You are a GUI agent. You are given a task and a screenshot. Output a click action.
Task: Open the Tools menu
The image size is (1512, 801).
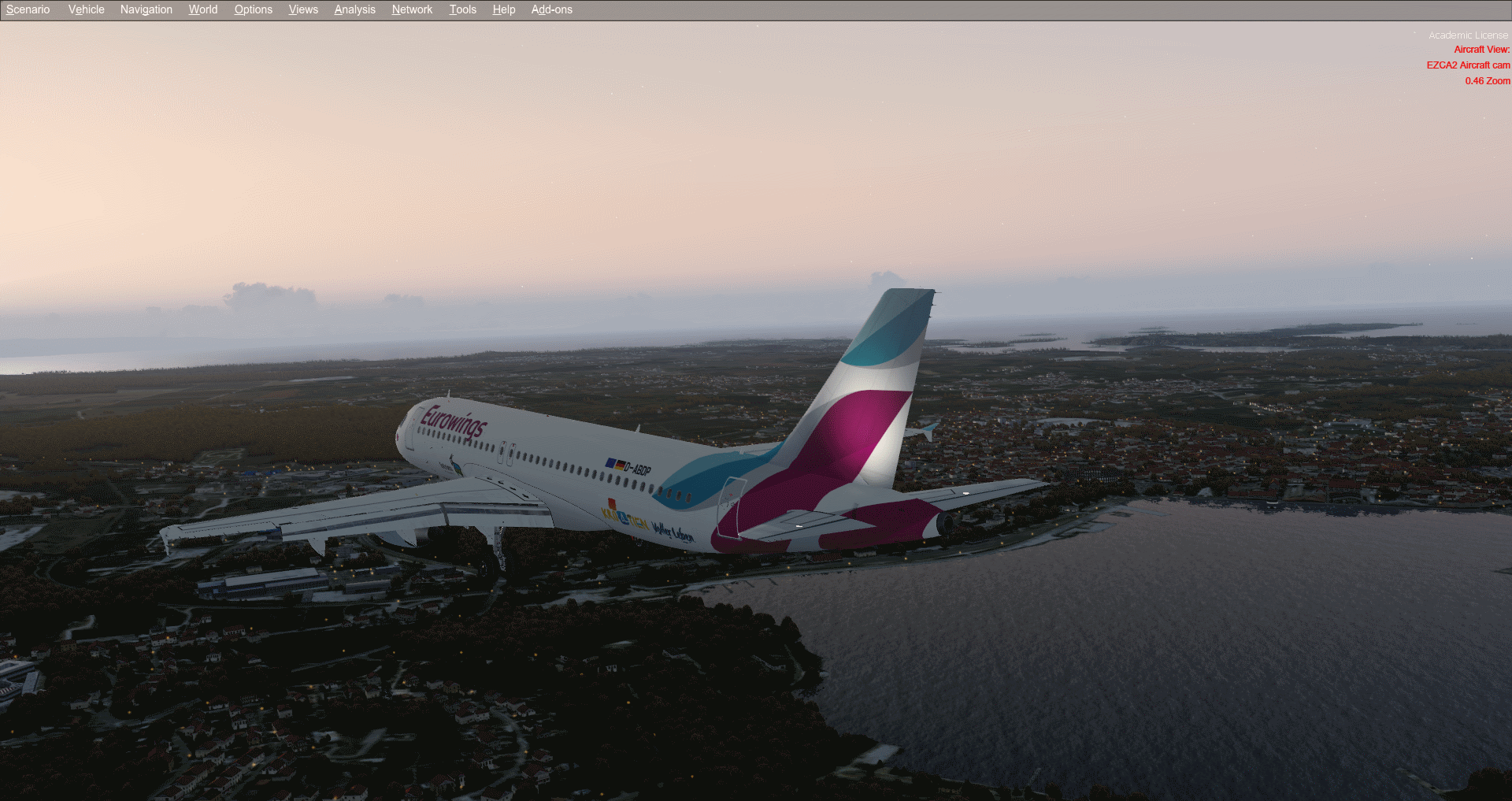point(462,9)
